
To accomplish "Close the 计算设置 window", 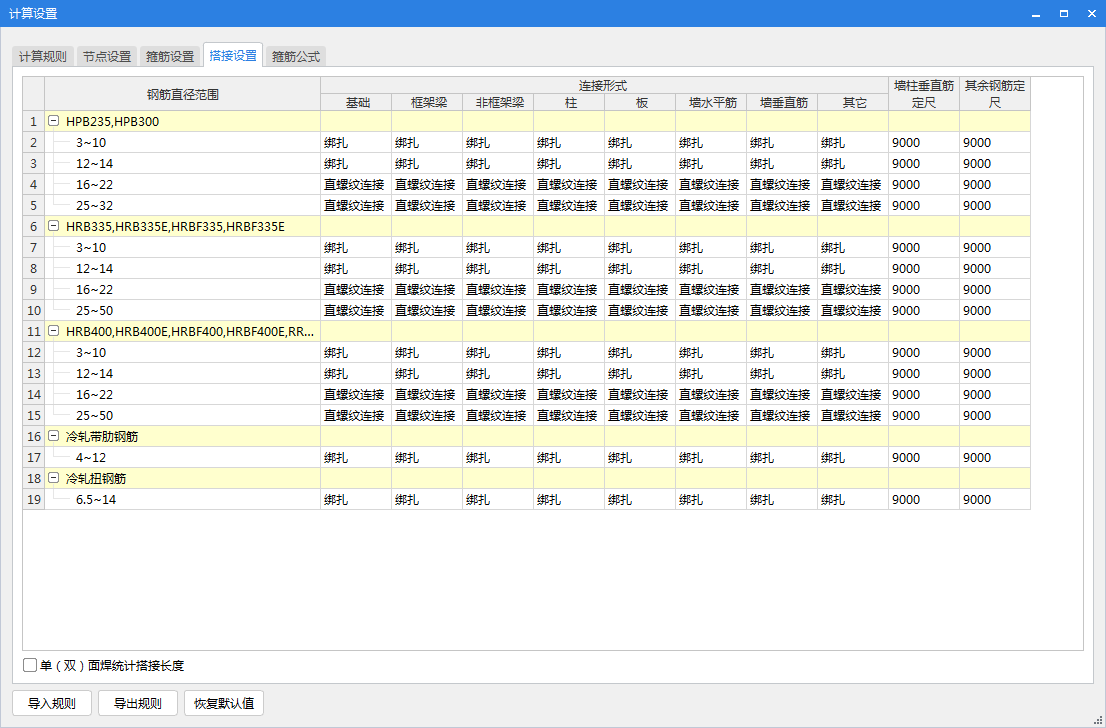I will click(1091, 13).
